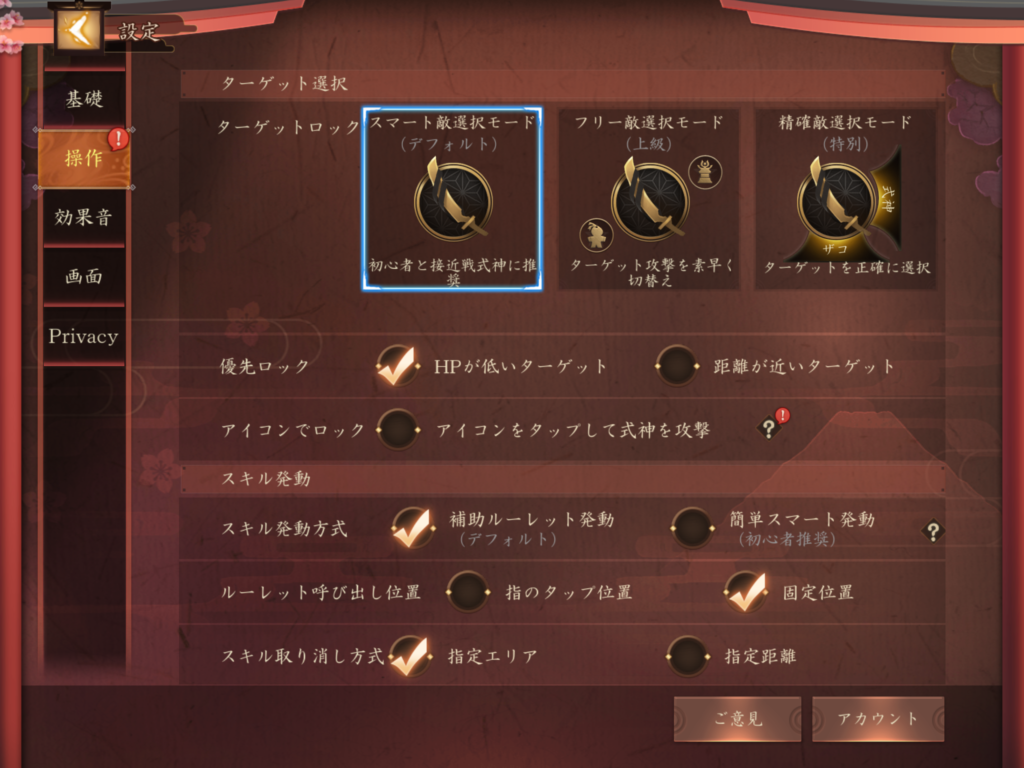
Task: Click the samurai helmet icon in フリー mode
Action: click(705, 172)
